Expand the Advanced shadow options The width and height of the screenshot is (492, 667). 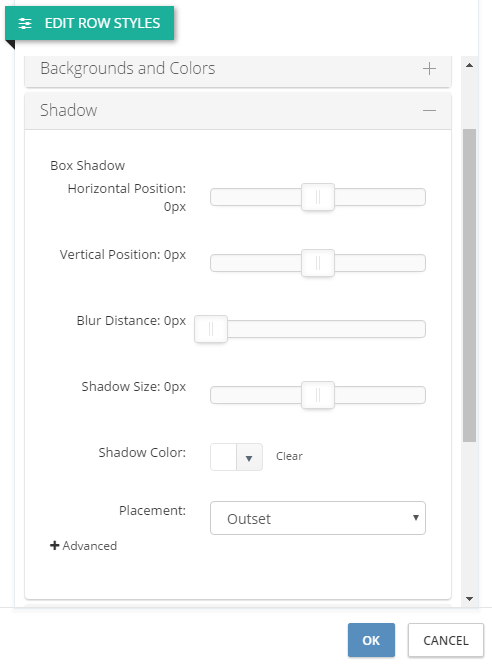point(83,545)
